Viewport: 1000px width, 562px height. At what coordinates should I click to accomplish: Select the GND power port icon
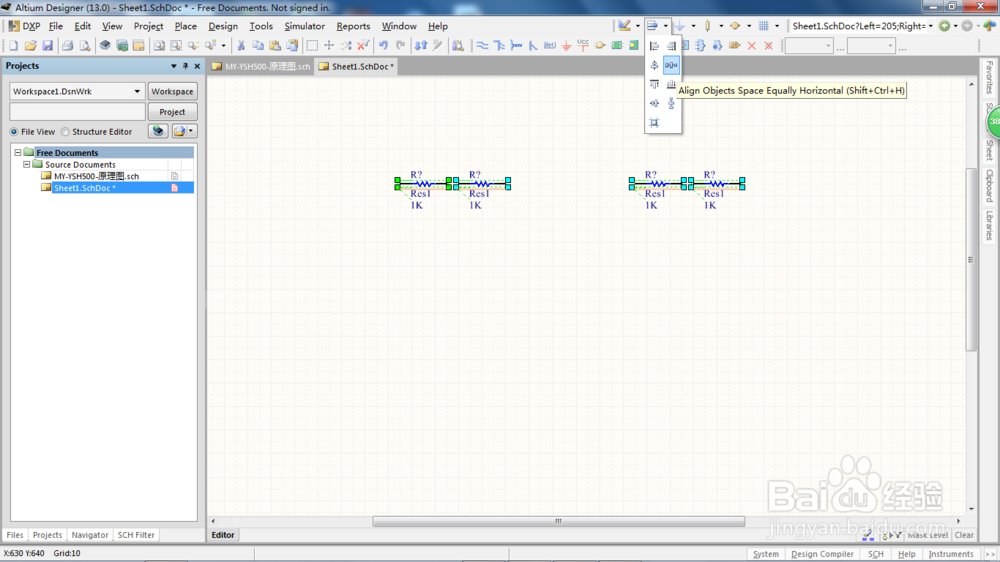point(566,46)
